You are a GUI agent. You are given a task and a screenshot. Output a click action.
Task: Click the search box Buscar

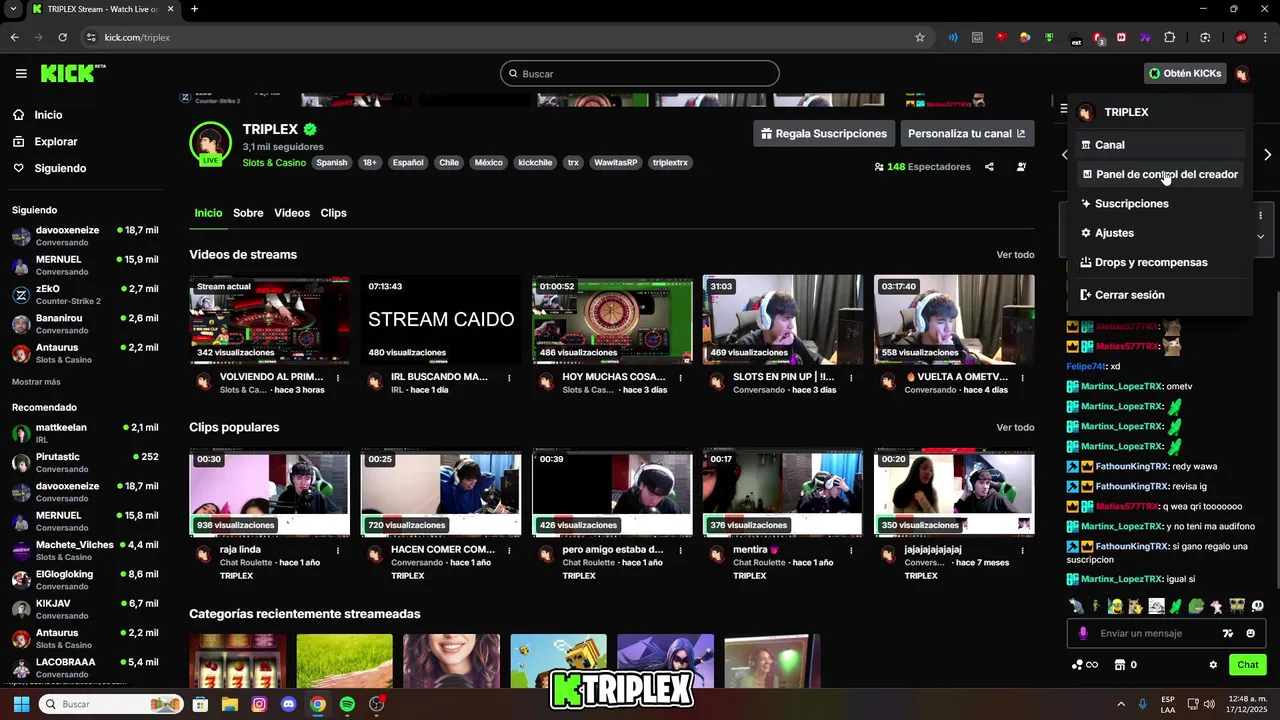coord(640,73)
